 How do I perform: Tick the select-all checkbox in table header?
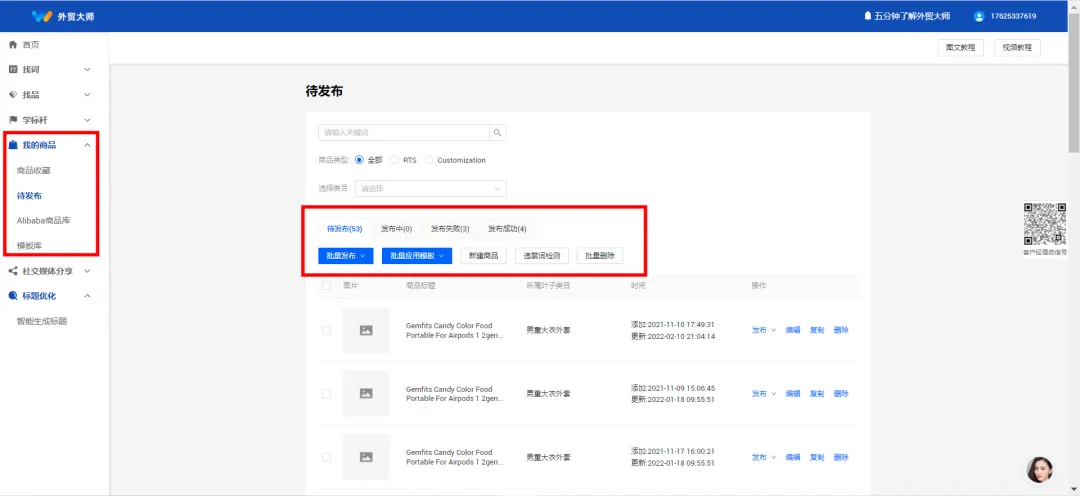click(326, 285)
